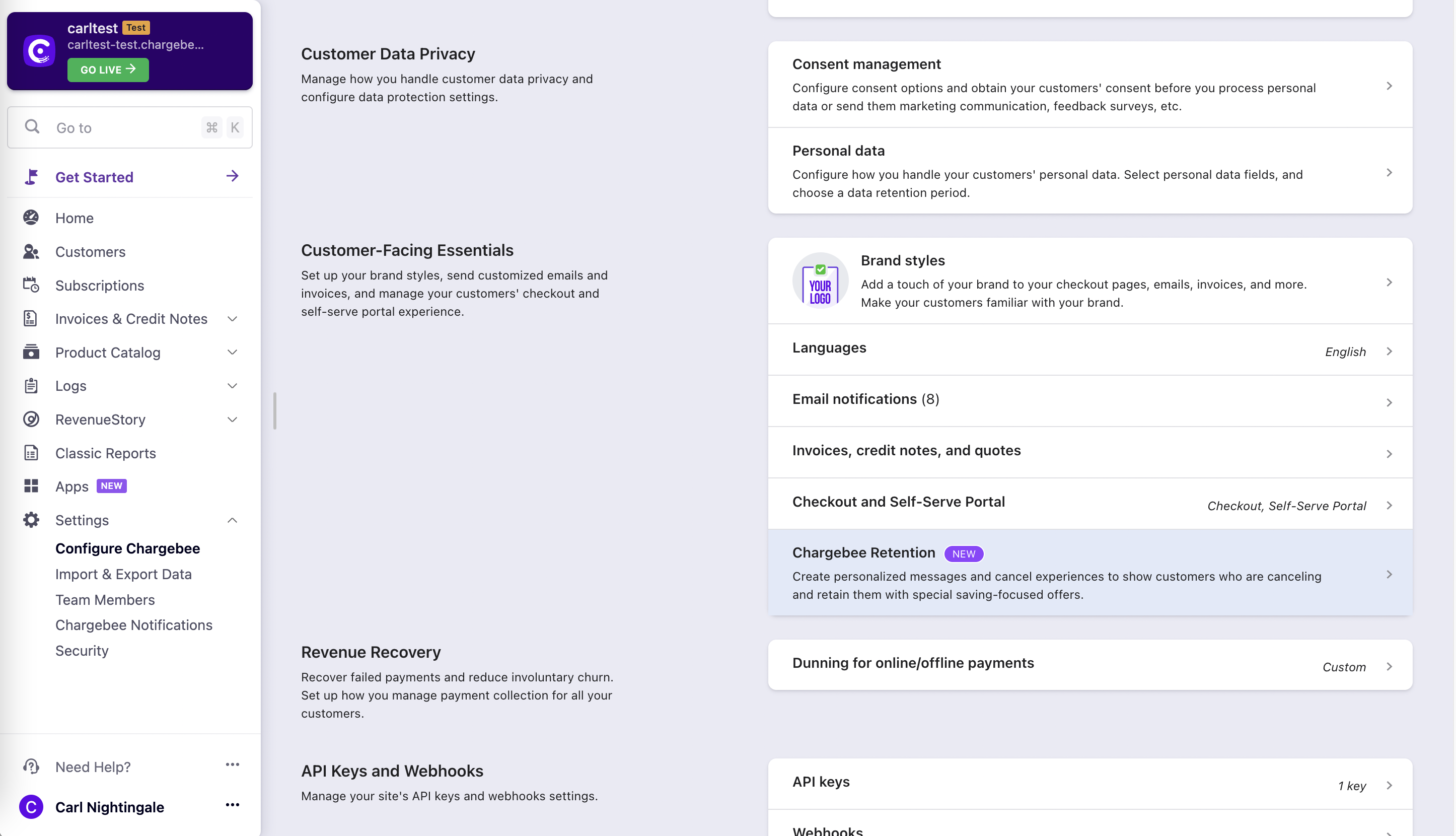Click the Customers people icon

coord(31,251)
